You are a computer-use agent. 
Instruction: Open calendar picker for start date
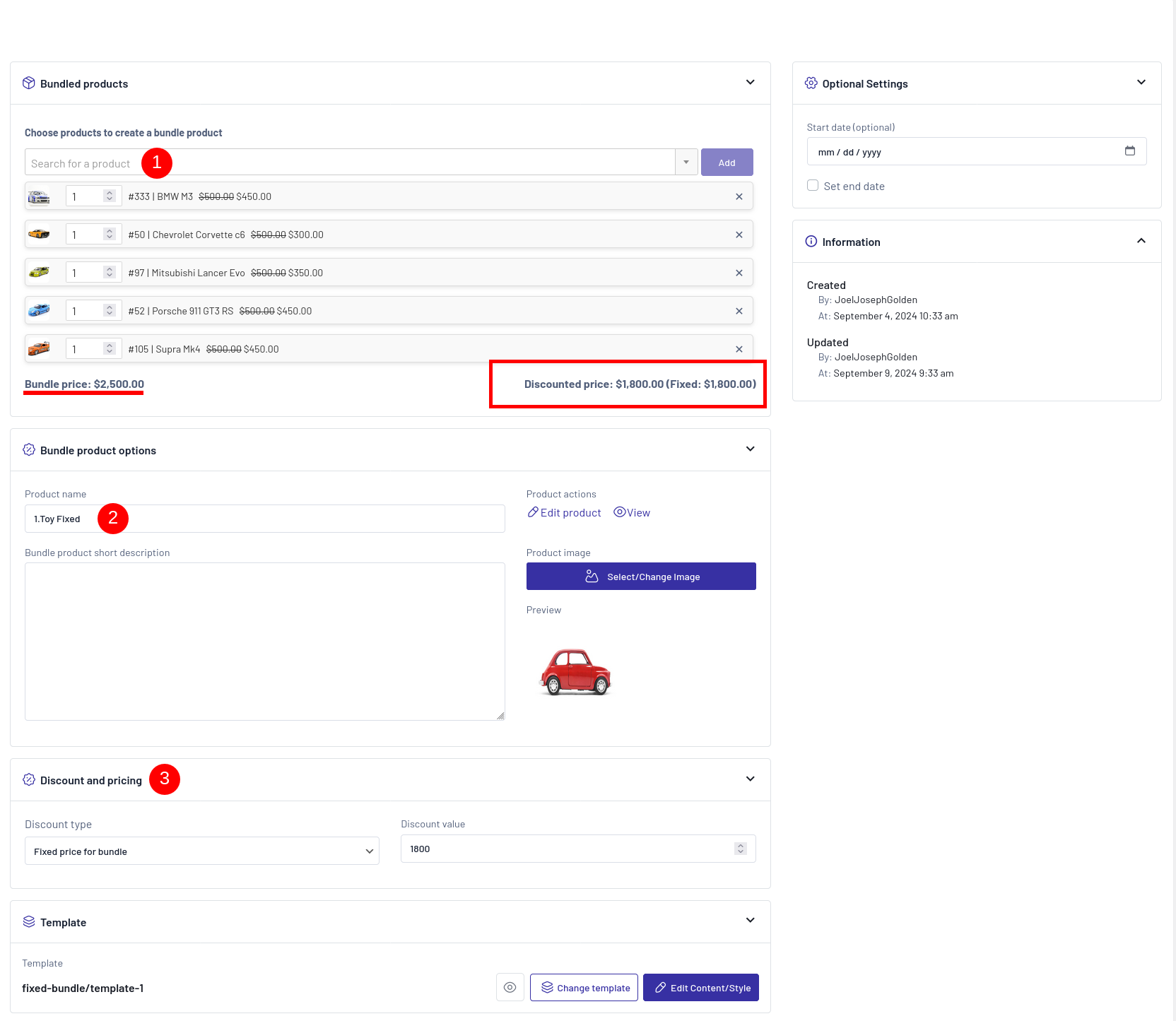coord(1129,151)
